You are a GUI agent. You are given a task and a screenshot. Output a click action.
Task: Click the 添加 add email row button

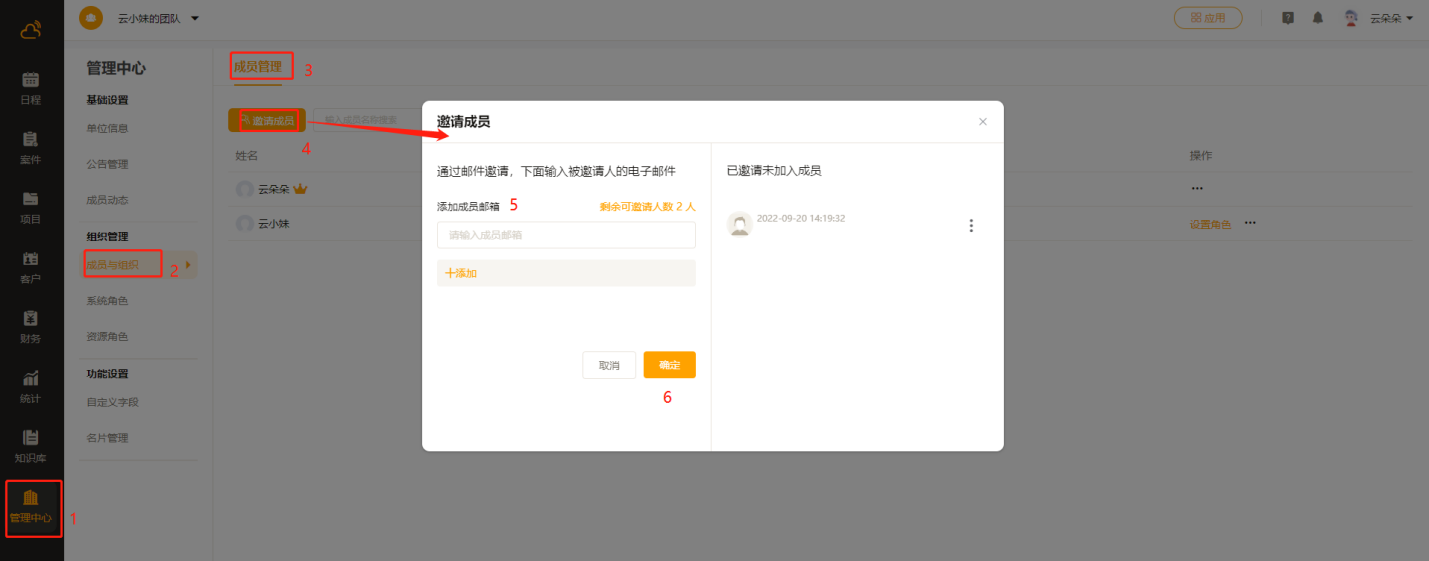566,273
